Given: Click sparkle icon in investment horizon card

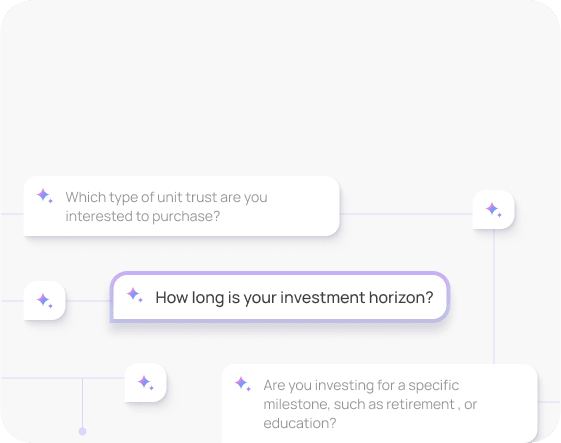Looking at the screenshot, I should (x=135, y=295).
